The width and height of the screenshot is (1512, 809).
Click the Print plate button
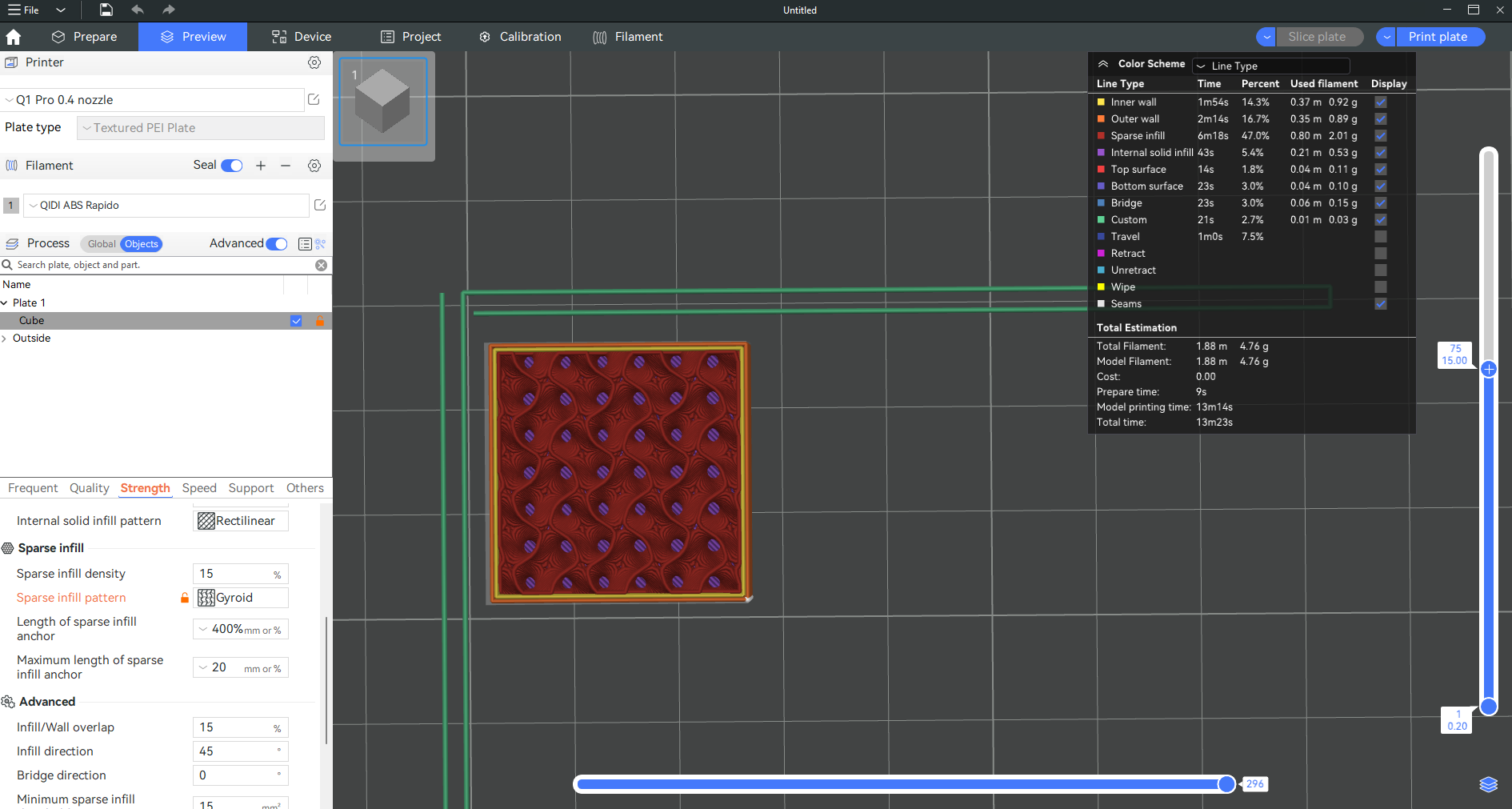(1438, 37)
